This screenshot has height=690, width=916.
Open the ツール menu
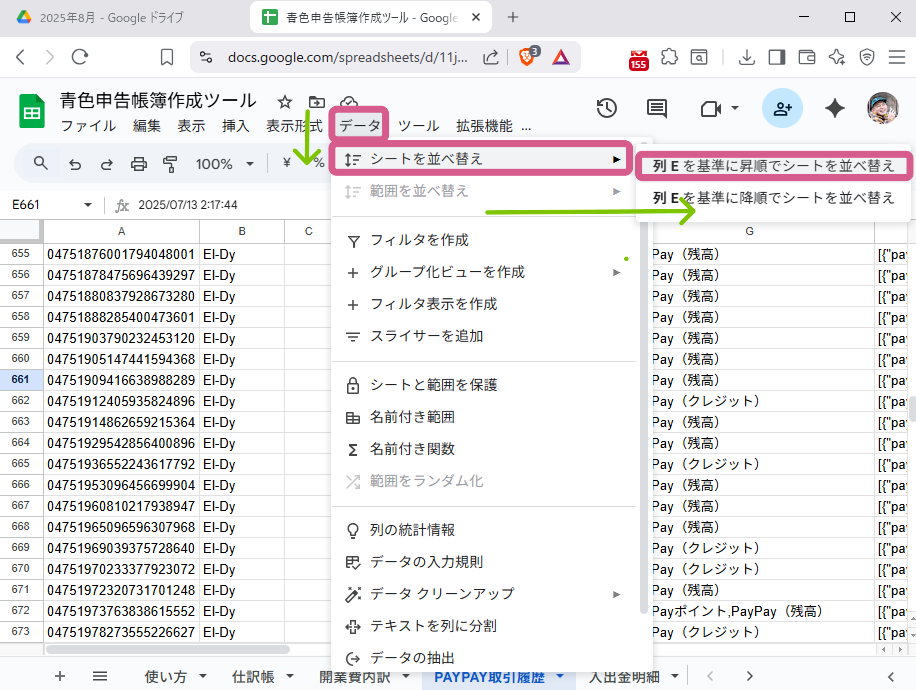pos(418,125)
